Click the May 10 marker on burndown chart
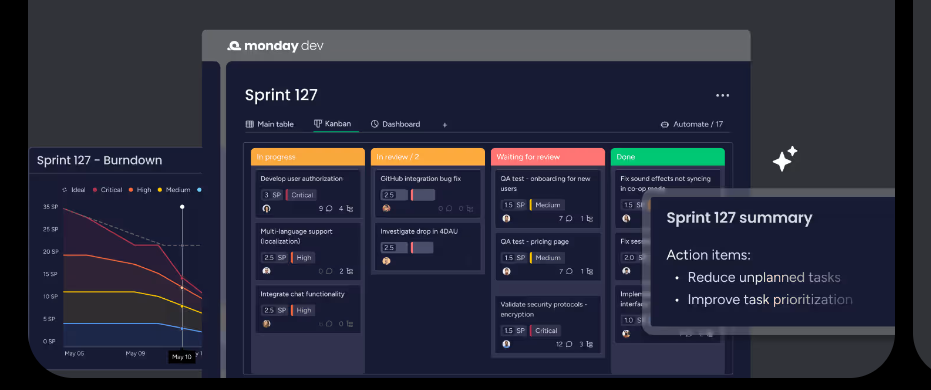The image size is (931, 390). (x=182, y=357)
